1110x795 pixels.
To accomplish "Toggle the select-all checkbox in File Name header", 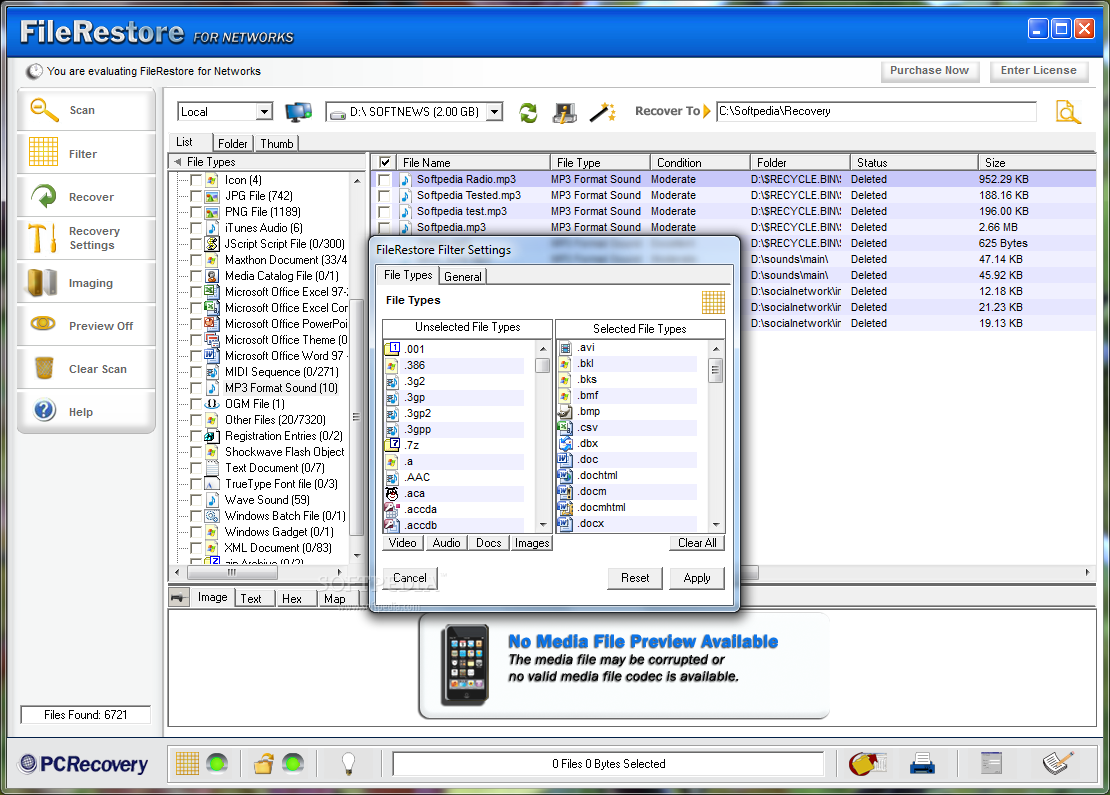I will point(384,162).
